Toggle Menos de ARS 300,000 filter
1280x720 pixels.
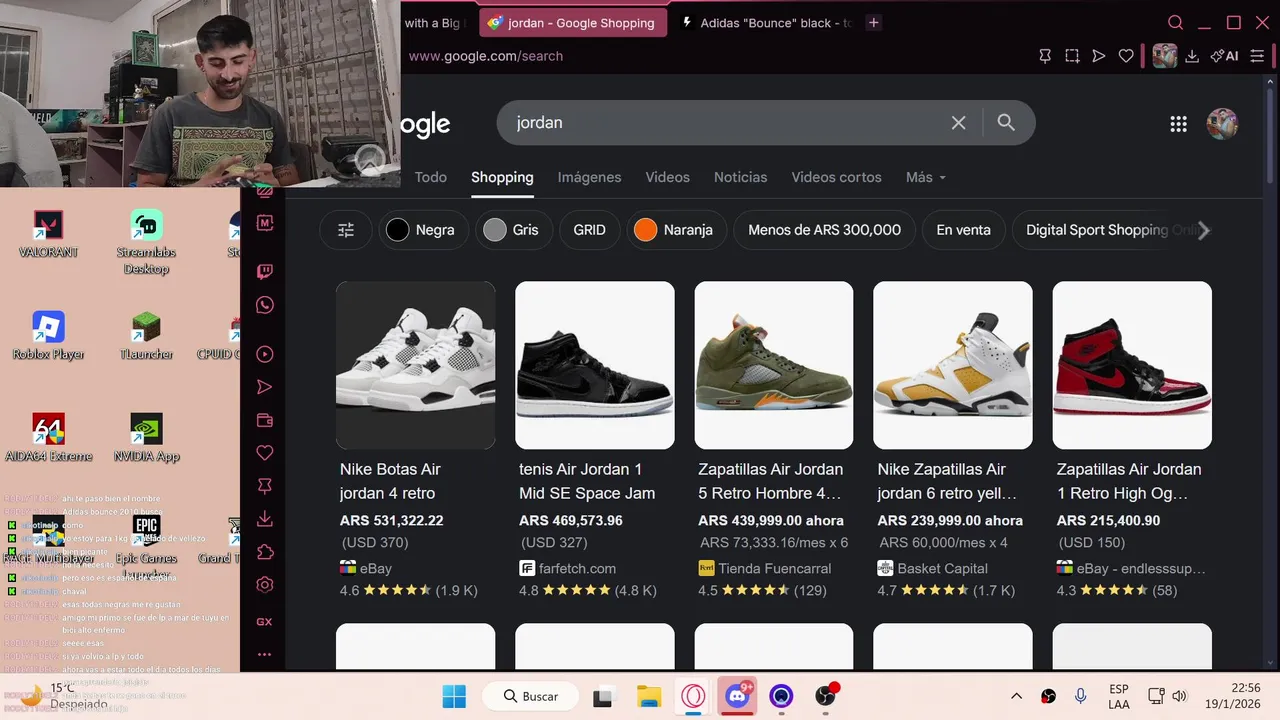tap(824, 230)
